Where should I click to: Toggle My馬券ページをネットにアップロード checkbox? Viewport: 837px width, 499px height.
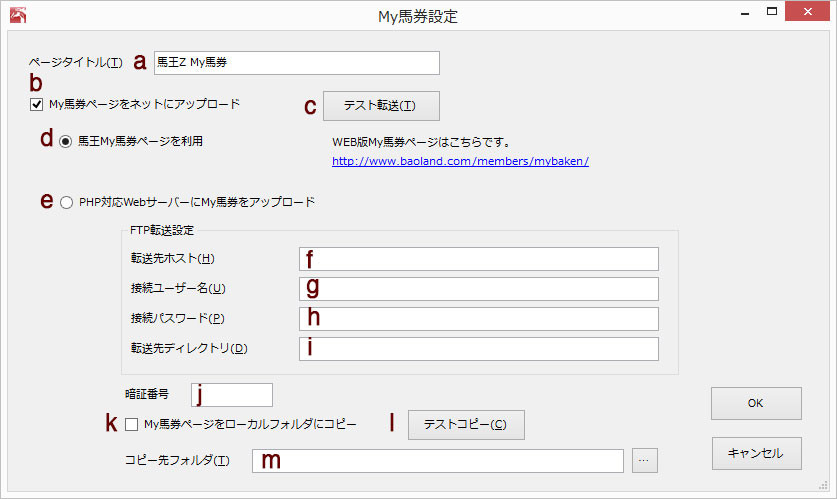36,105
